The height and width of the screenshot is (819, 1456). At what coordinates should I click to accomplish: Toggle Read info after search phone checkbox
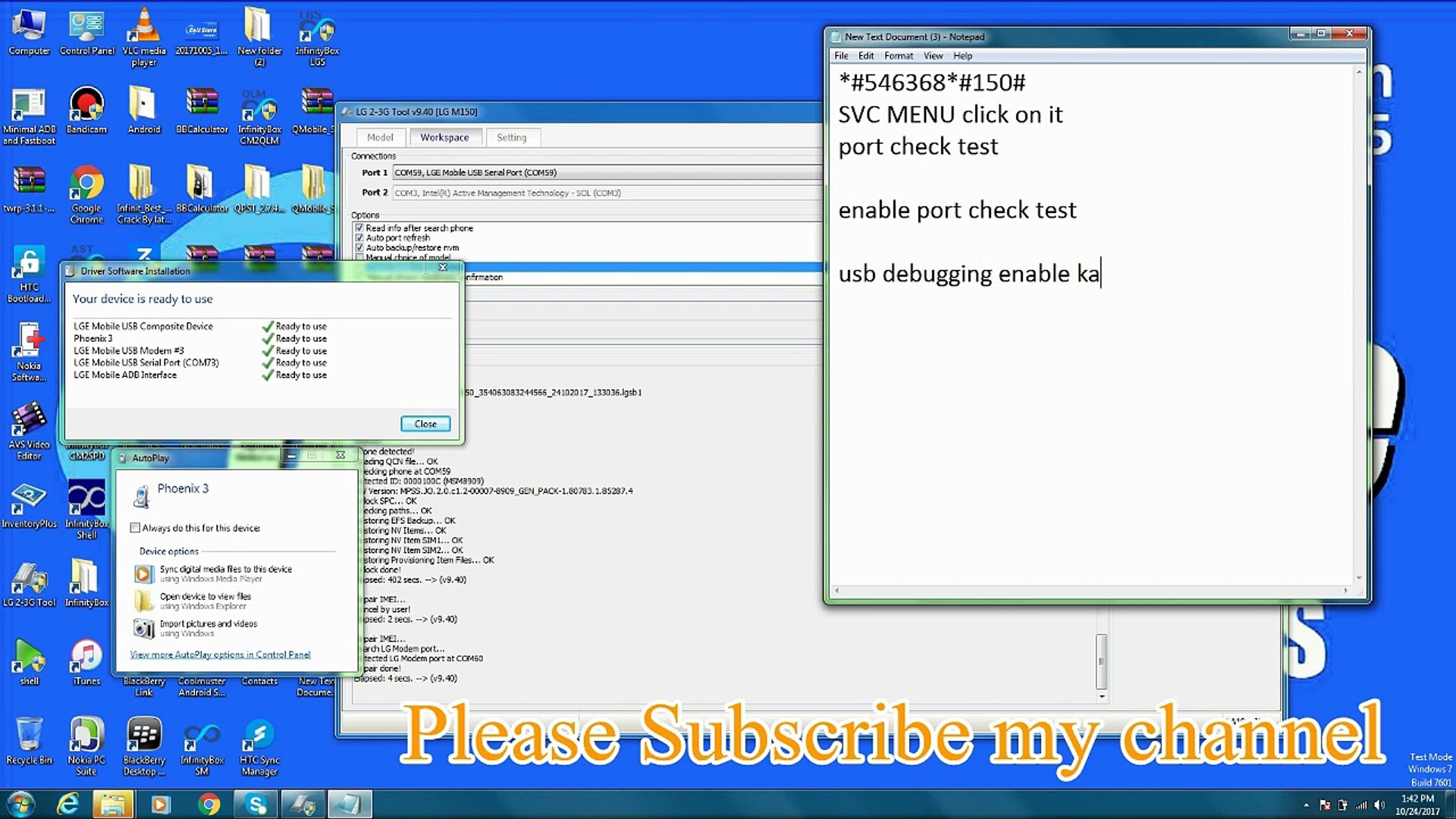pyautogui.click(x=359, y=228)
